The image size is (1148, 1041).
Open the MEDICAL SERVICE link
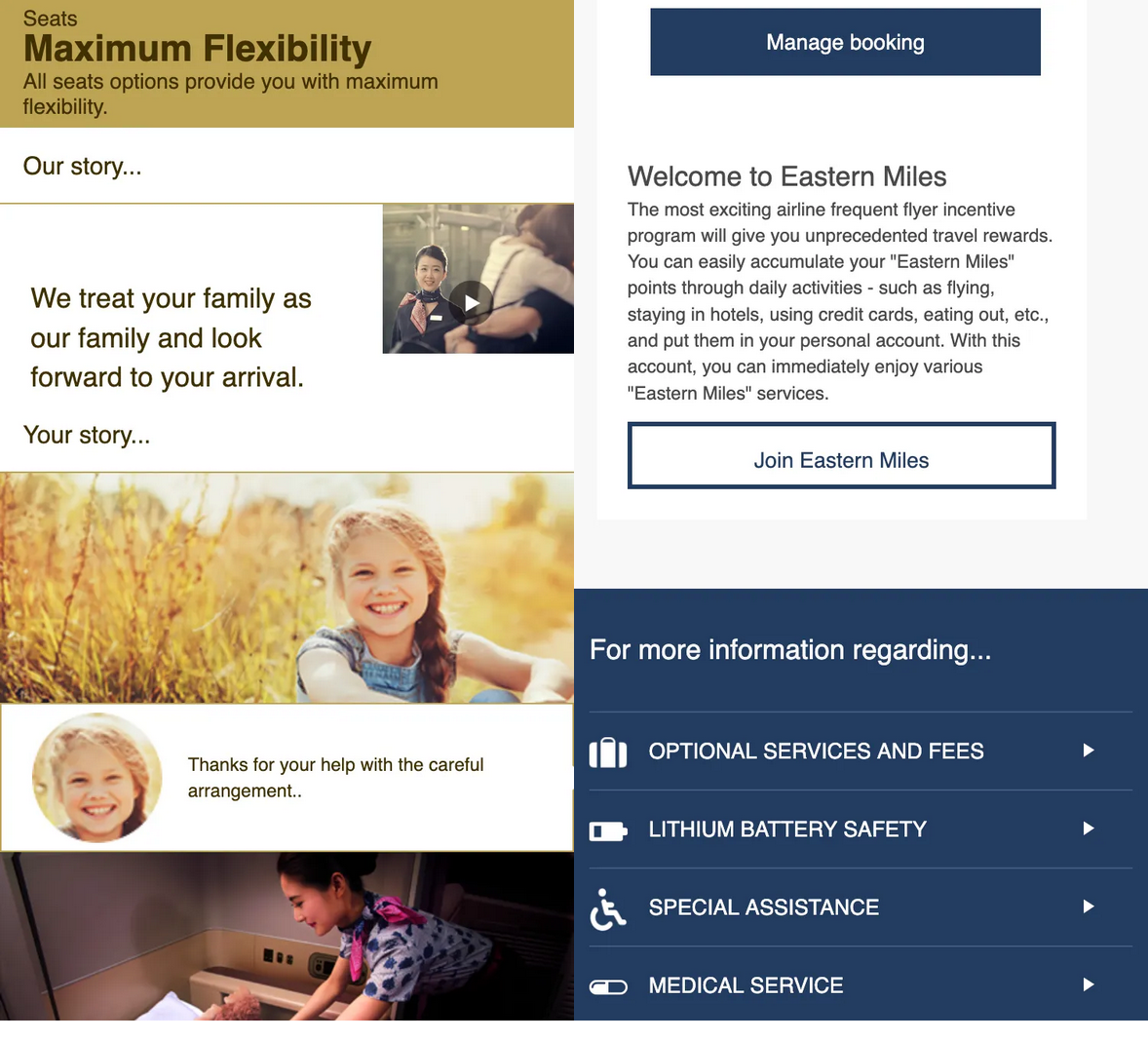coord(746,986)
